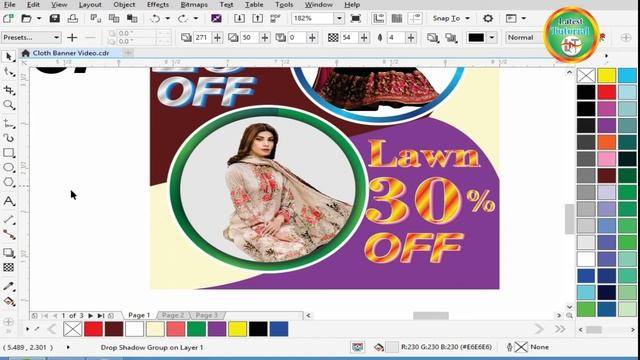This screenshot has height=360, width=640.
Task: Click the Redo arrow icon
Action: click(183, 18)
